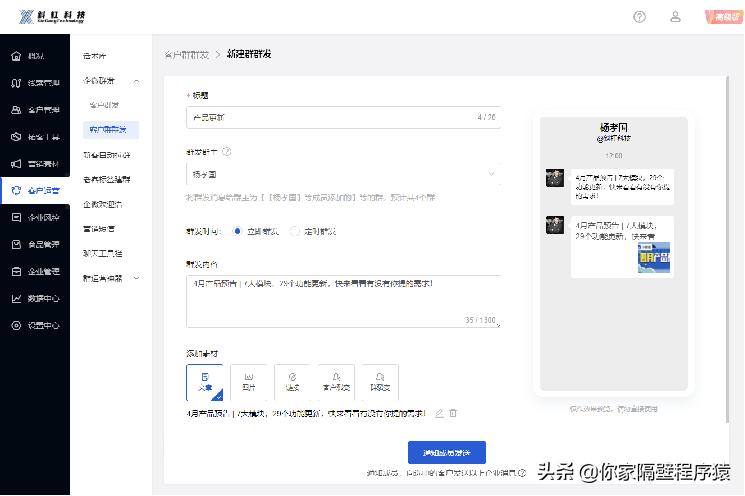745x496 pixels.
Task: Click the trash icon beside attached article
Action: (x=453, y=413)
